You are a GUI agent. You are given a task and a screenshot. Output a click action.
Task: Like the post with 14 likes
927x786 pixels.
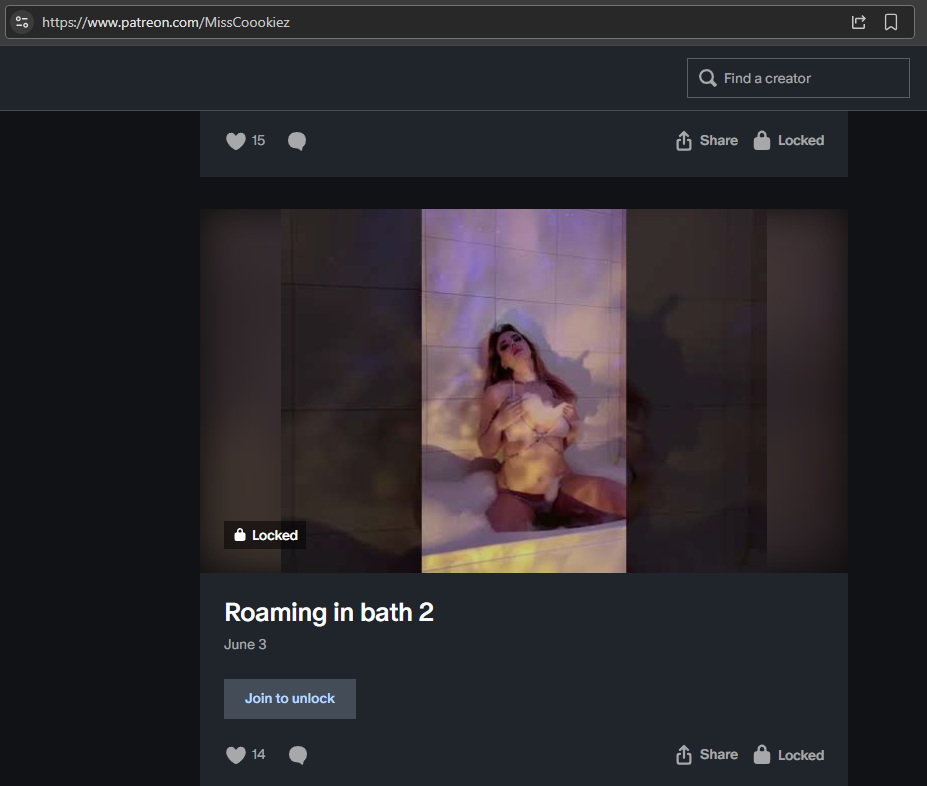[235, 755]
